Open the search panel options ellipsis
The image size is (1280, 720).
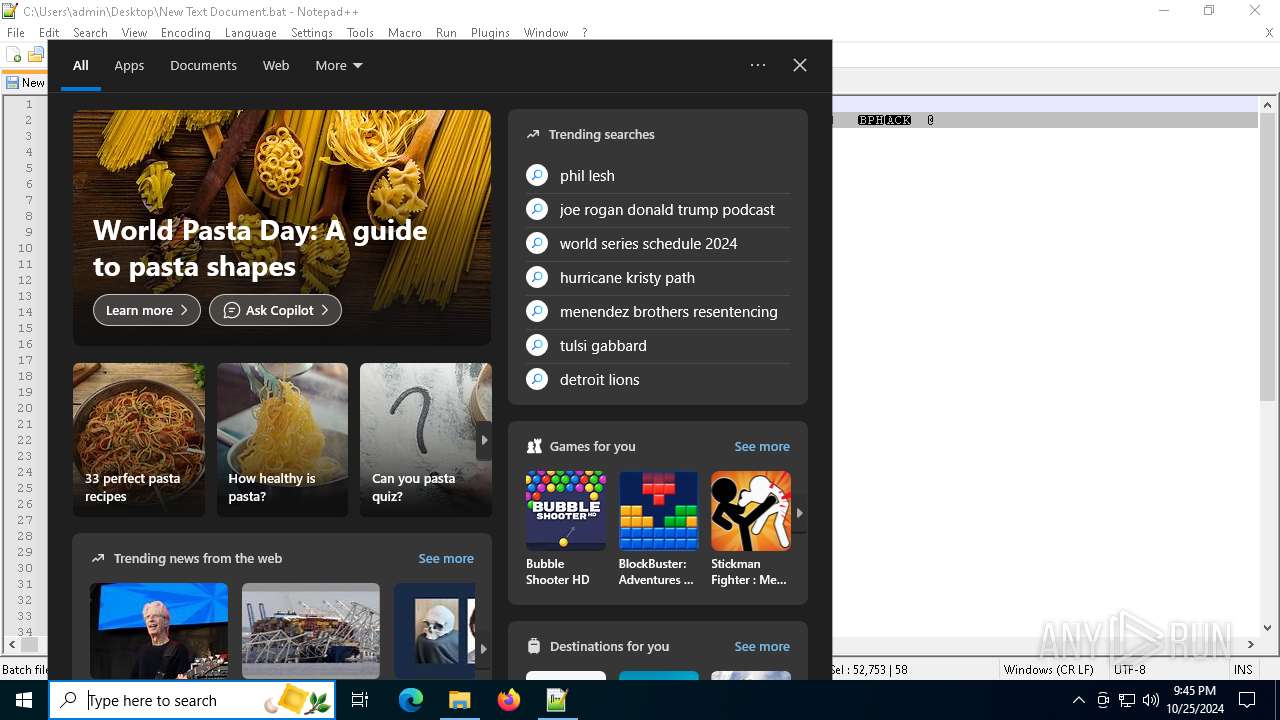click(758, 65)
